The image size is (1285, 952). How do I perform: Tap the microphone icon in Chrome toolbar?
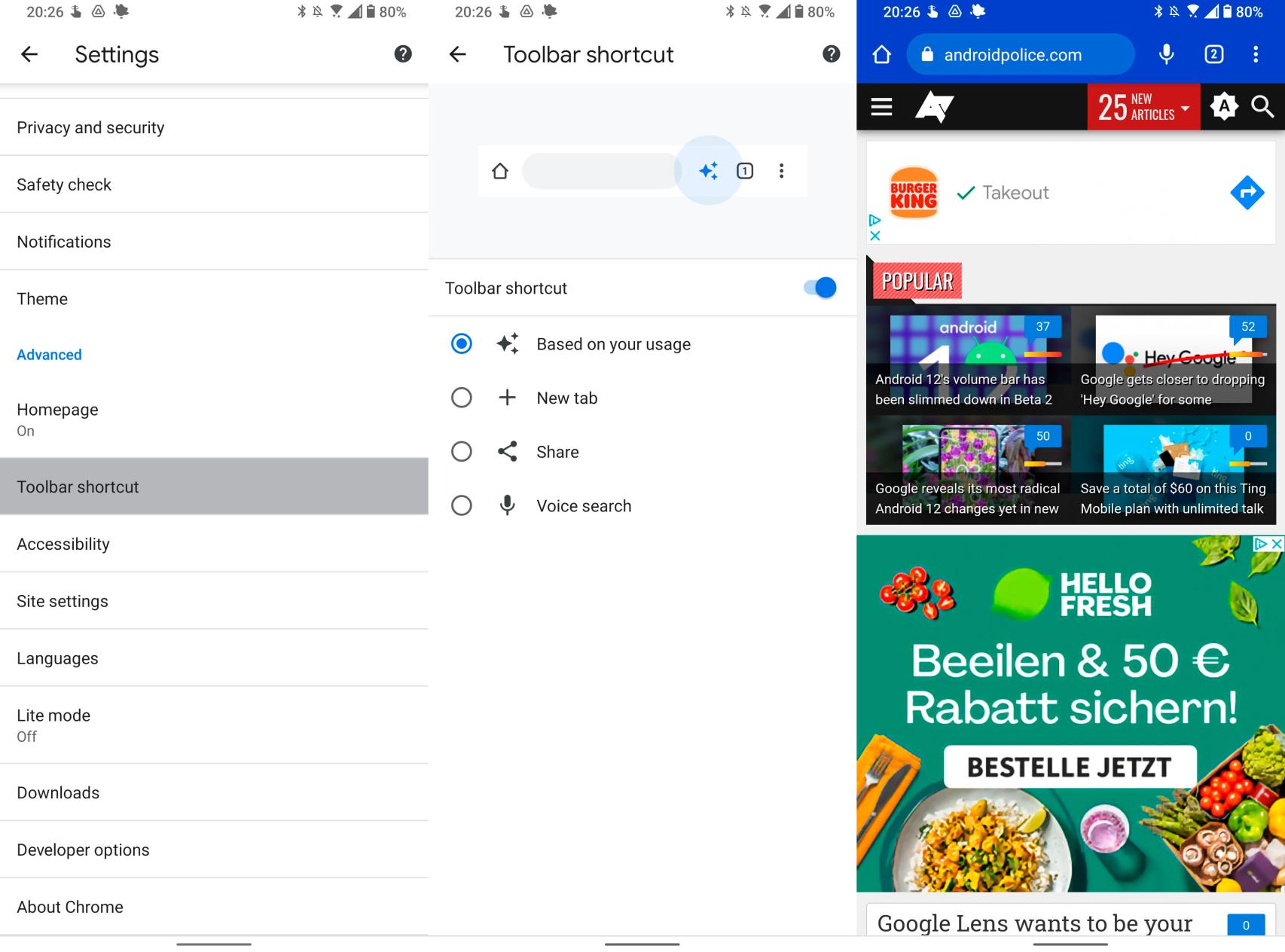click(1166, 54)
